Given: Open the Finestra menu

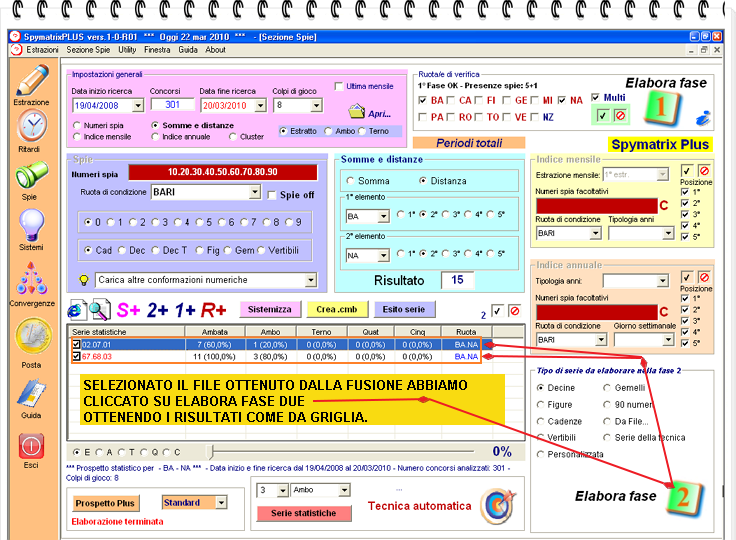Looking at the screenshot, I should pyautogui.click(x=157, y=50).
